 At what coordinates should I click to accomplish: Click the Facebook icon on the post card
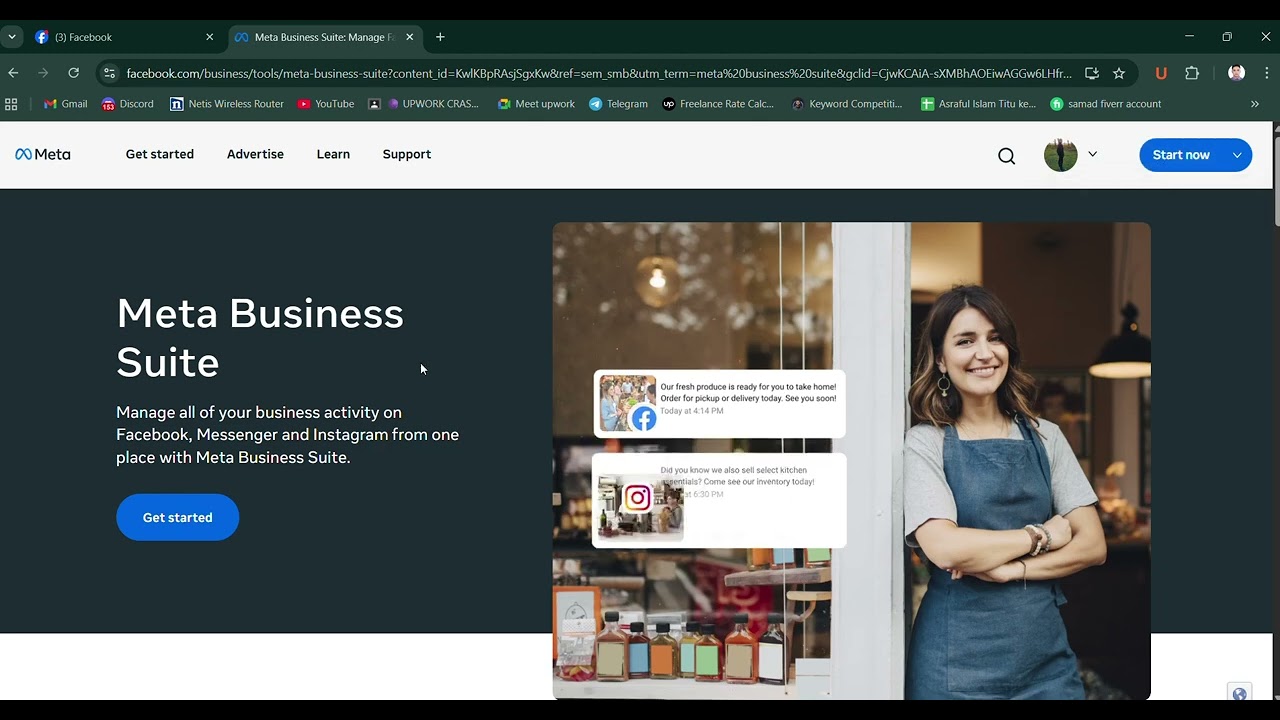point(644,418)
